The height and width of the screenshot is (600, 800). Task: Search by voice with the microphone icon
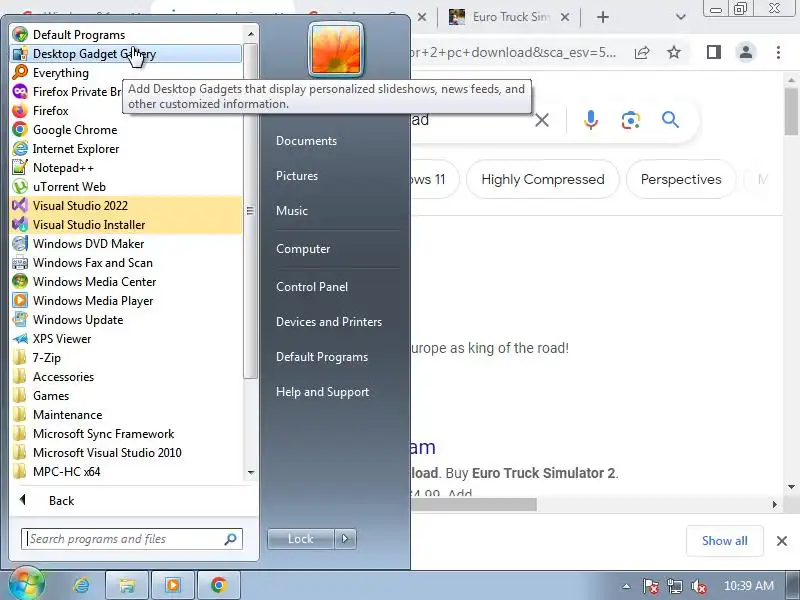[x=591, y=120]
